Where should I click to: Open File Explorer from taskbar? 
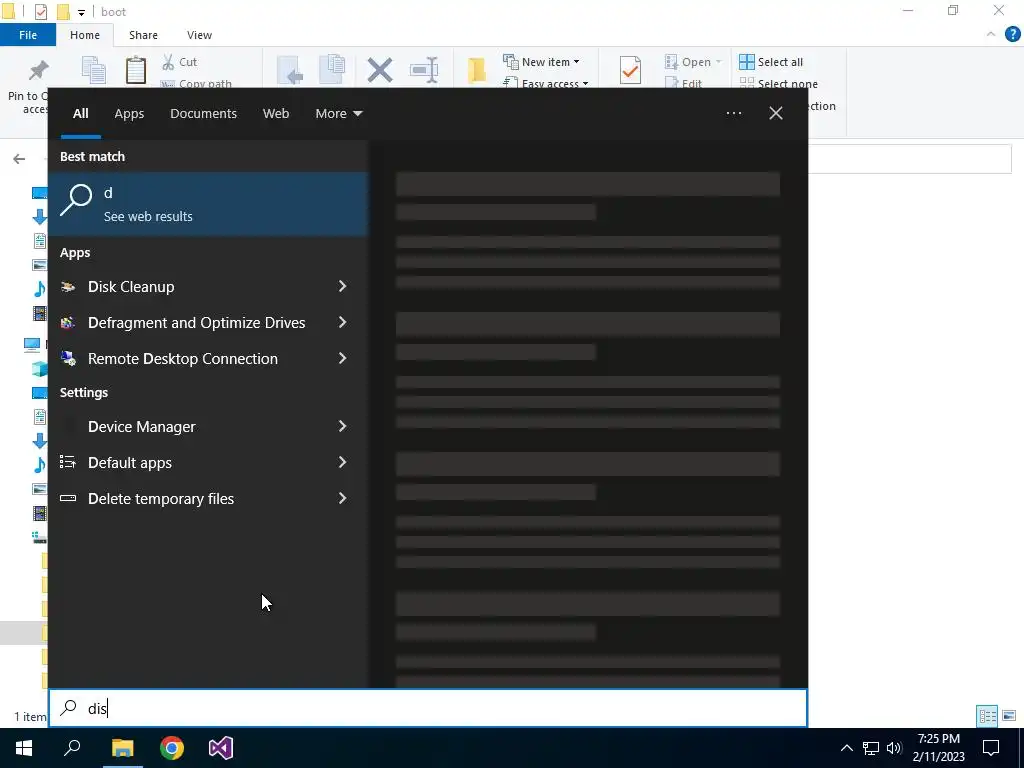(122, 748)
